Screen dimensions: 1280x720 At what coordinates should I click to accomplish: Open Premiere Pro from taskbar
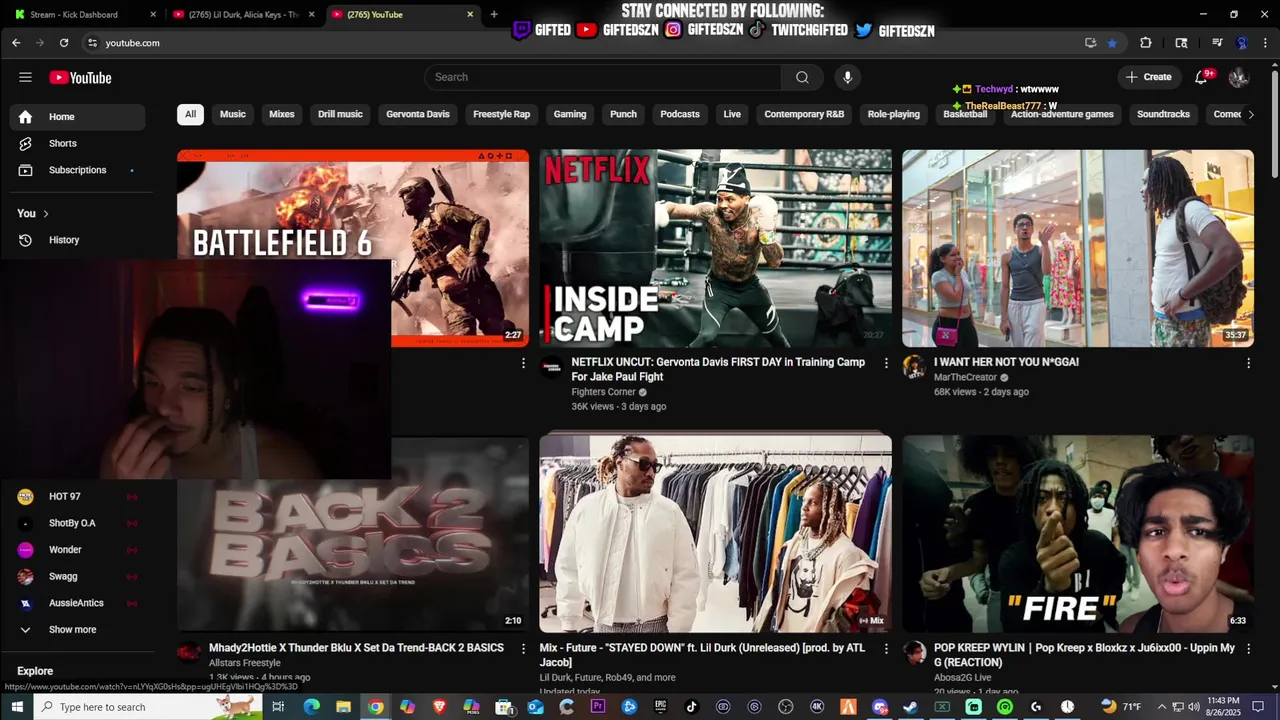click(x=598, y=707)
